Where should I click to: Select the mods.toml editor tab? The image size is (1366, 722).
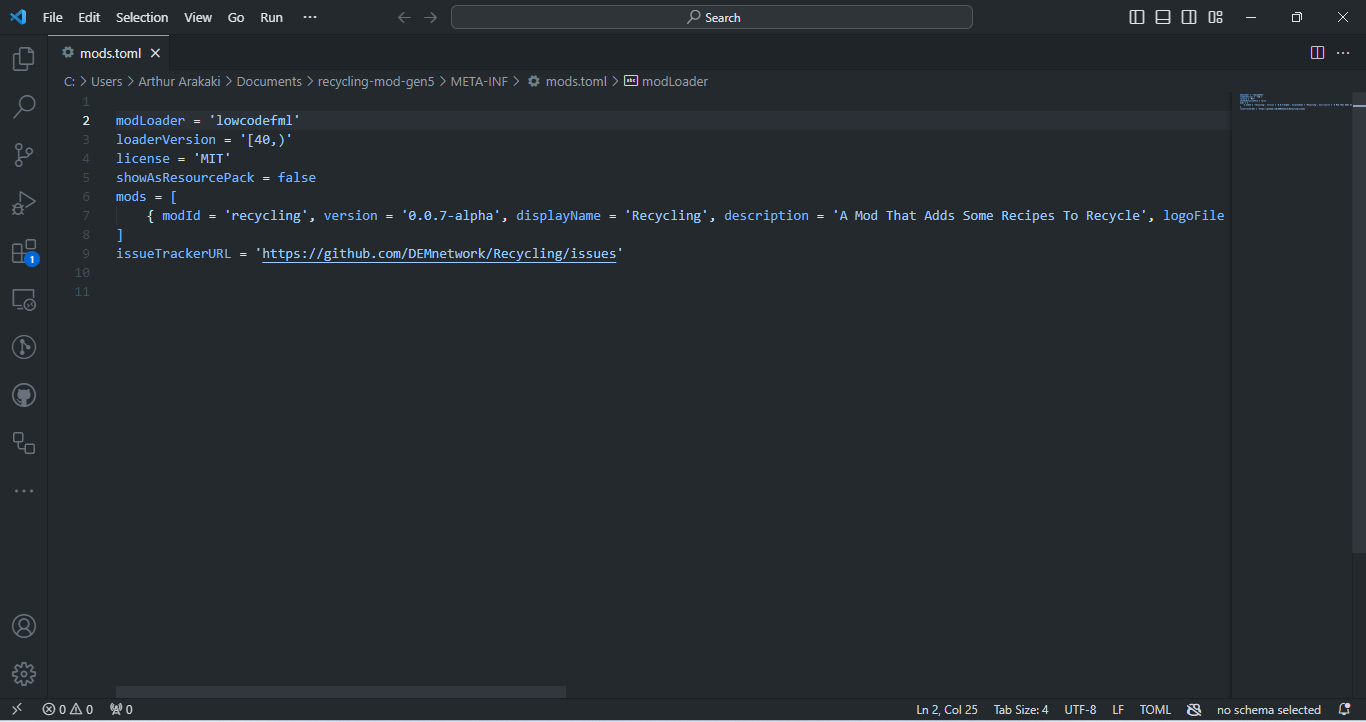click(x=110, y=53)
